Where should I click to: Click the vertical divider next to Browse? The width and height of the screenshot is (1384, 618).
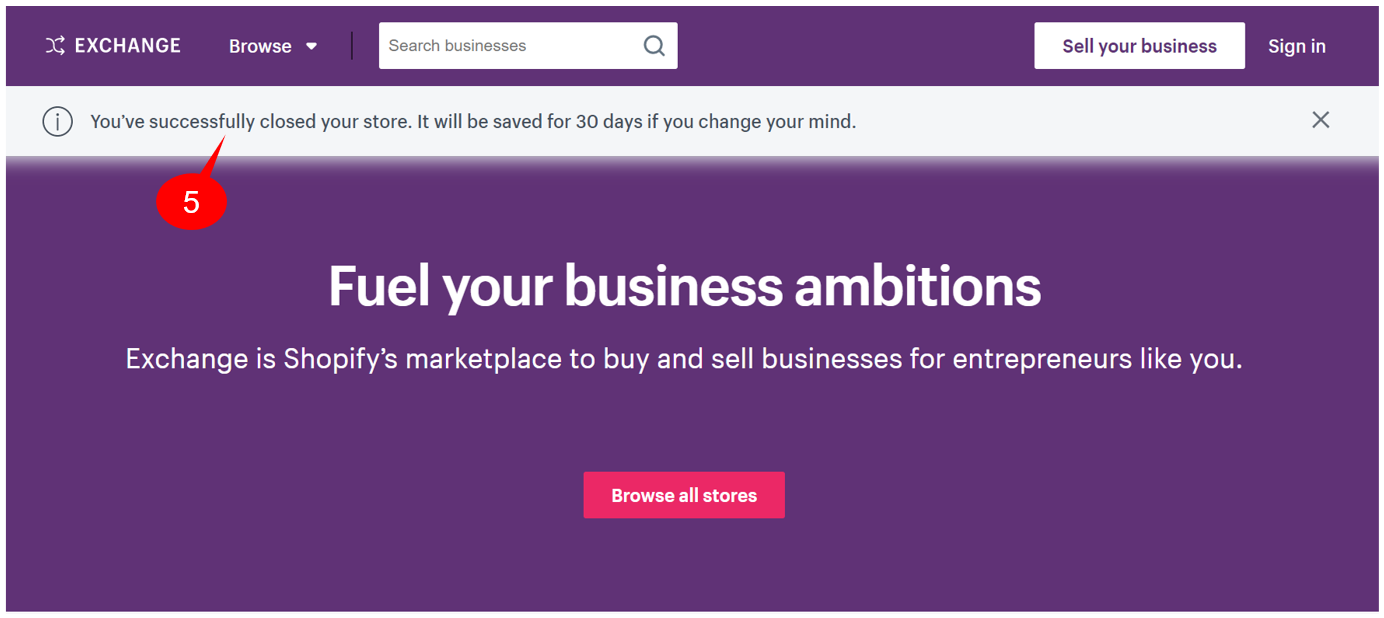coord(352,46)
